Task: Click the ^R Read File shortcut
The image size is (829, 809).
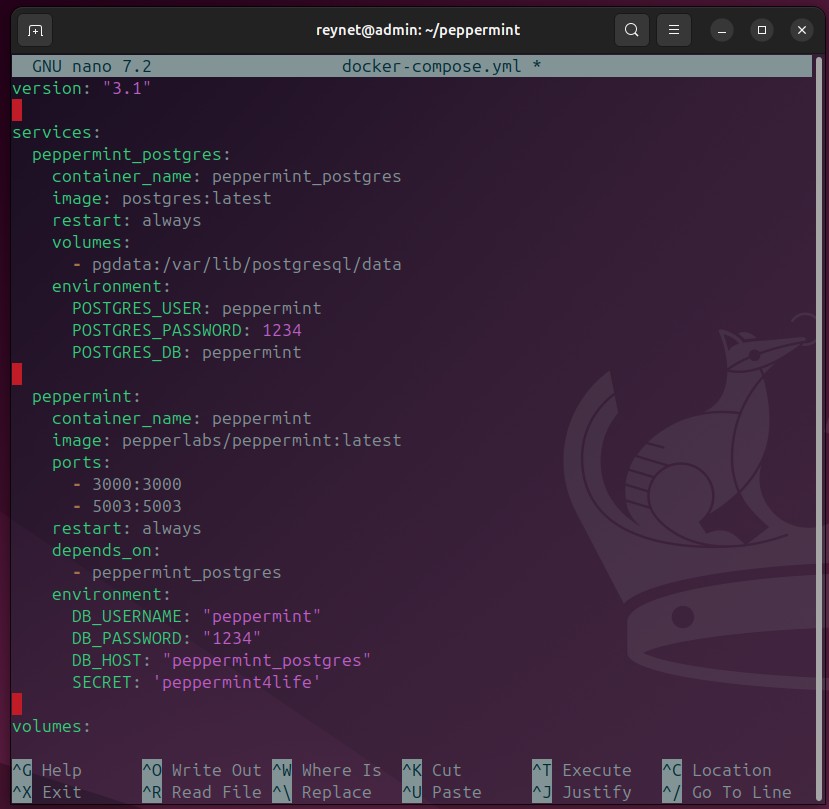Action: pyautogui.click(x=201, y=793)
